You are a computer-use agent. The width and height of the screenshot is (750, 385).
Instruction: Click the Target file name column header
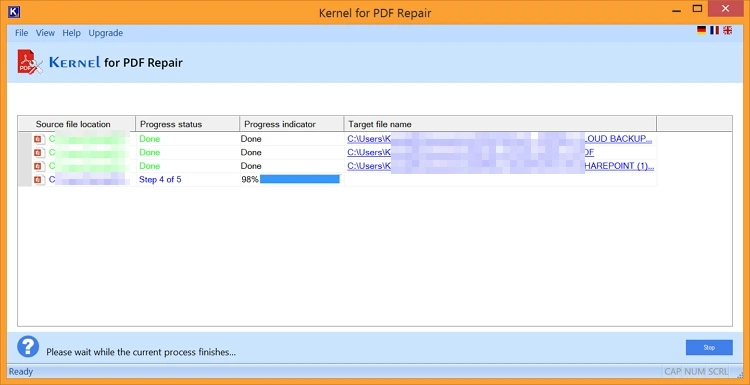[500, 124]
